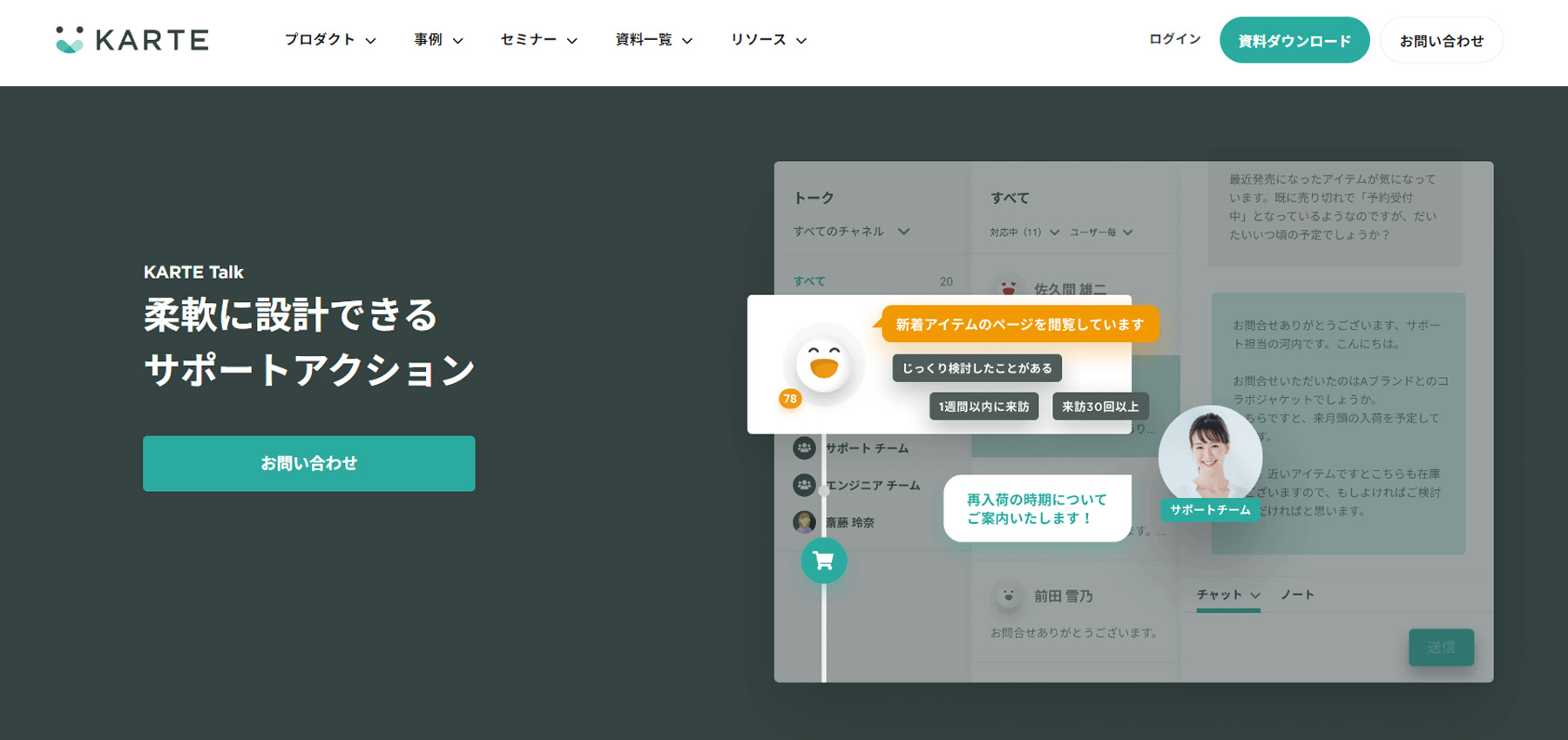Click the サポート チーム list text
Viewport: 1568px width, 740px height.
[x=867, y=448]
